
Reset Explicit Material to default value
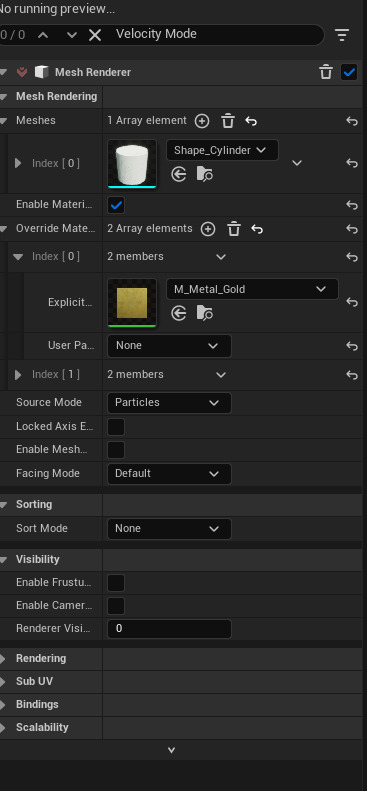point(352,302)
